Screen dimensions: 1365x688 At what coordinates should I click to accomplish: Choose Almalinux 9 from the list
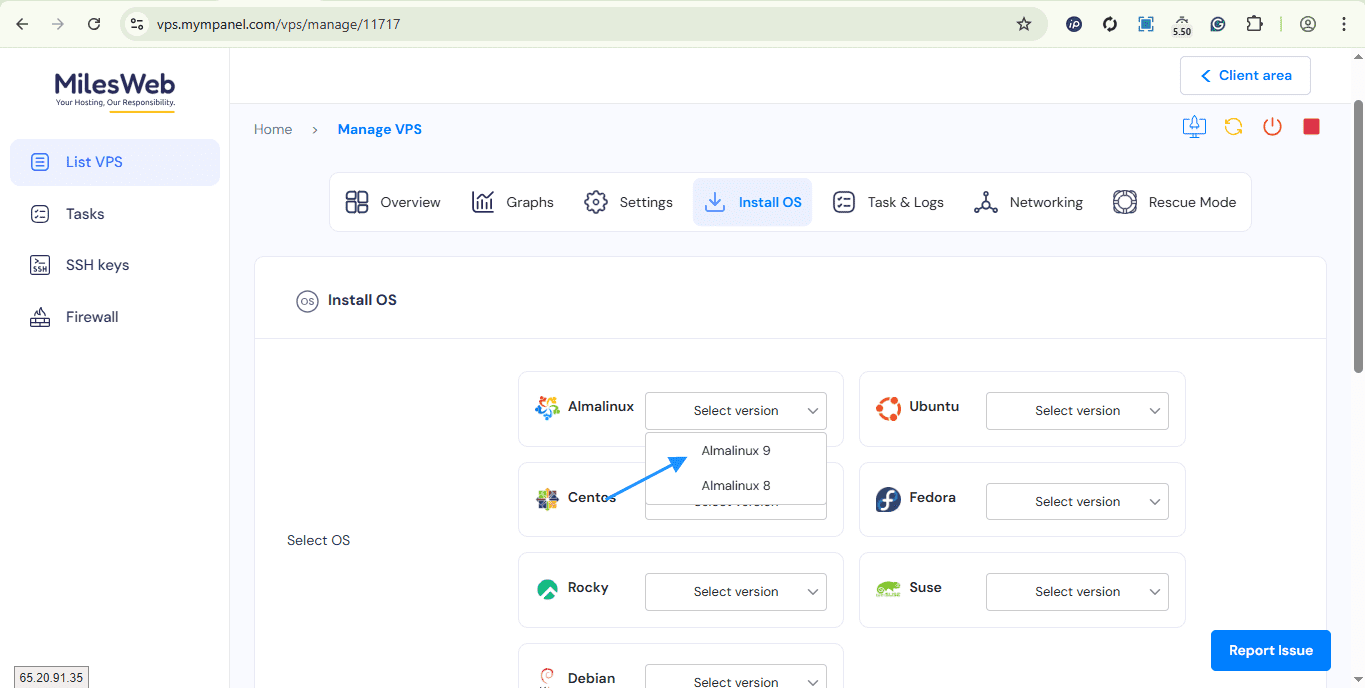(735, 451)
